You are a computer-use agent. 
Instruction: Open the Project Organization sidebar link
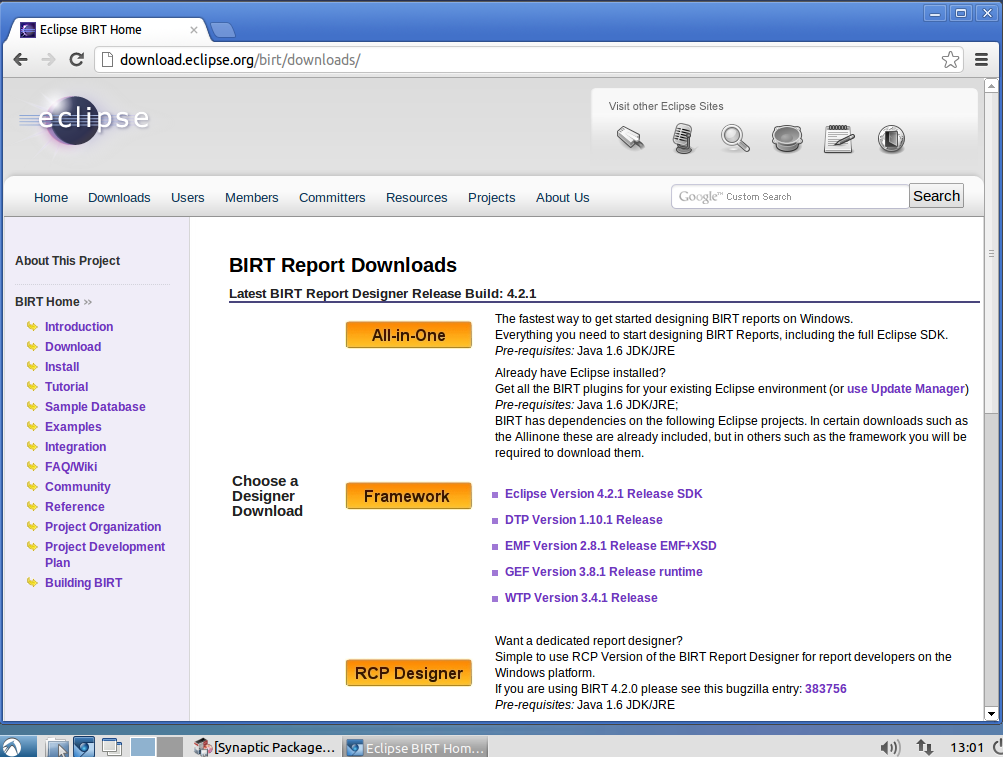(103, 527)
